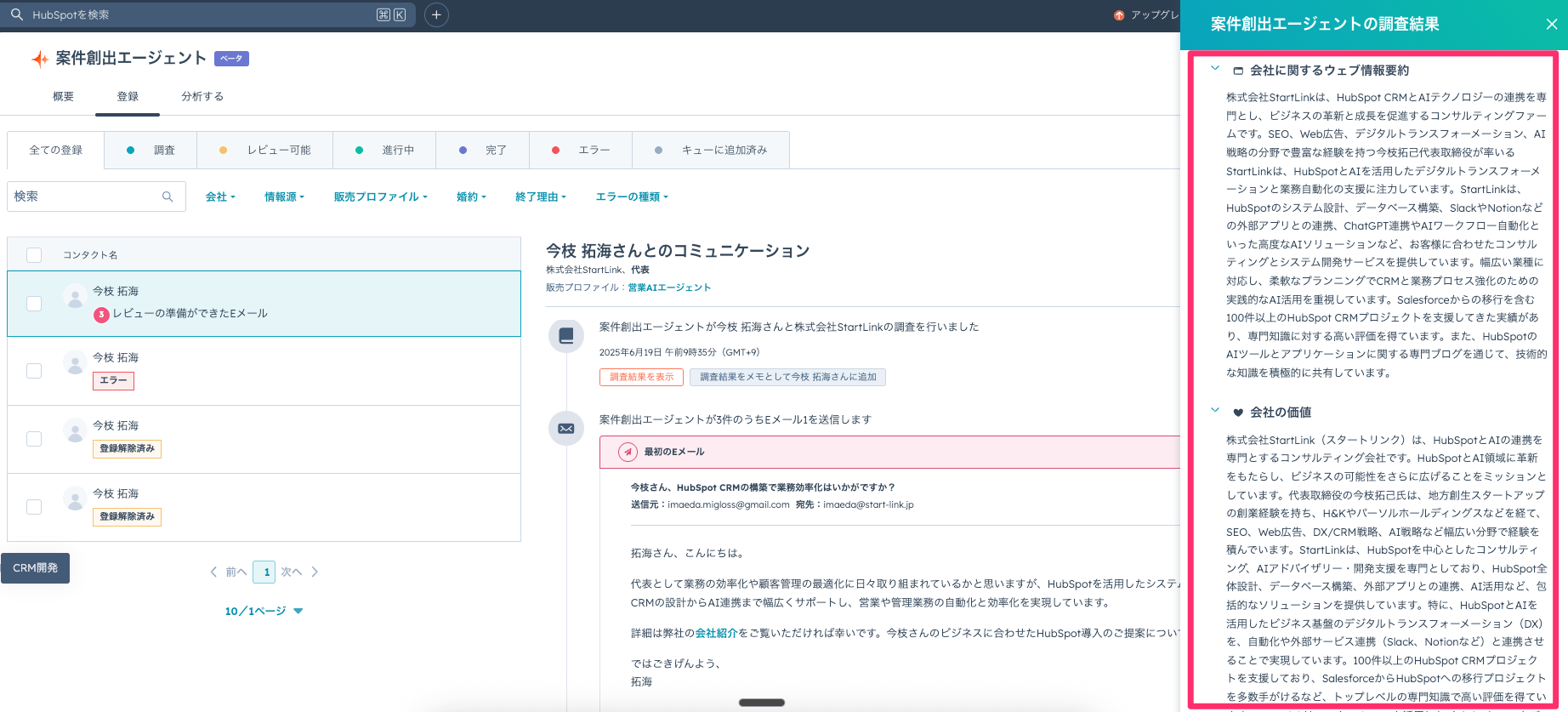Click the paper plane icon beside 最初のEメール
Viewport: 1568px width, 712px height.
tap(628, 452)
